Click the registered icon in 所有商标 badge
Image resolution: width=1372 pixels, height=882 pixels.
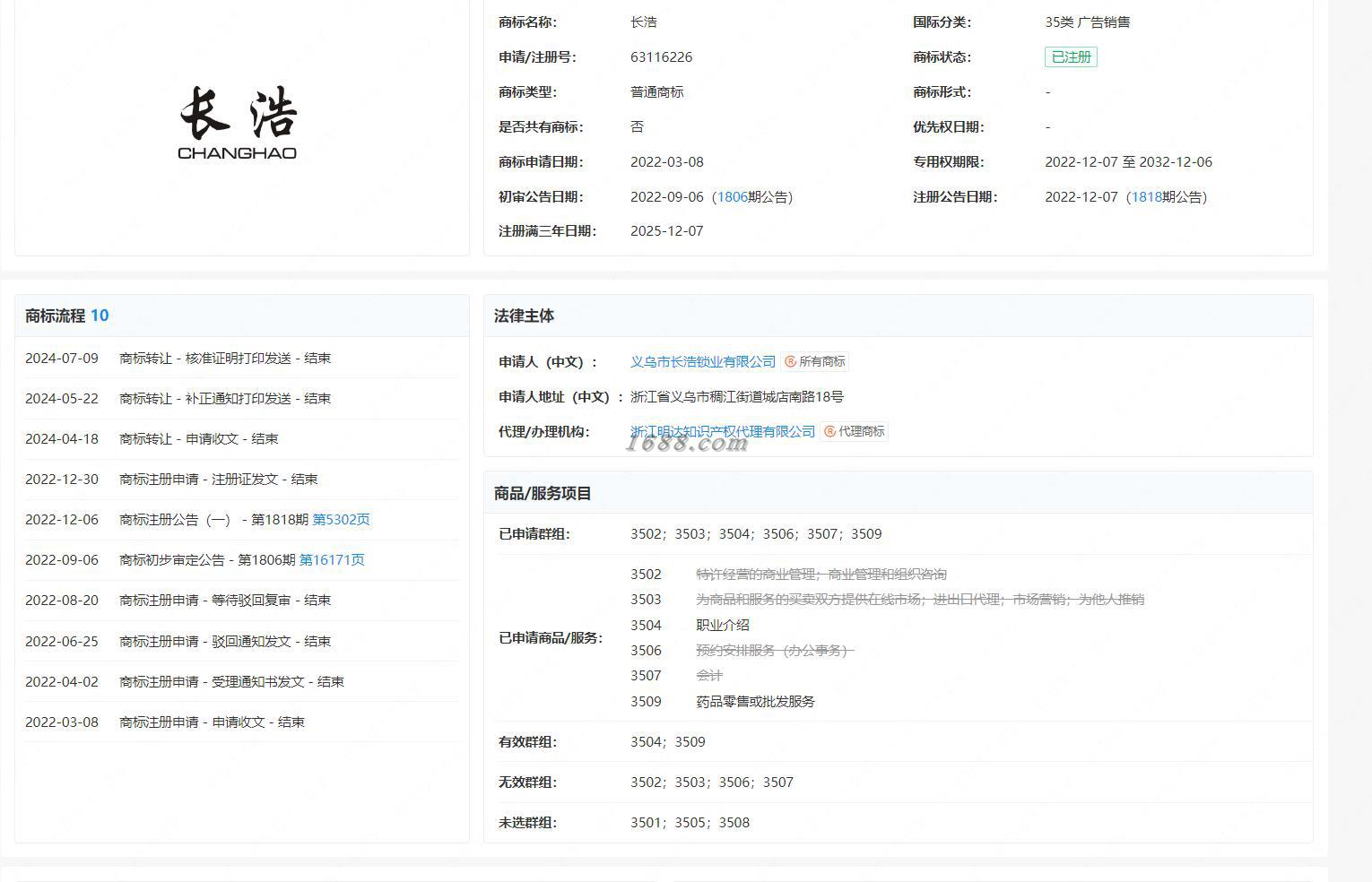coord(791,361)
